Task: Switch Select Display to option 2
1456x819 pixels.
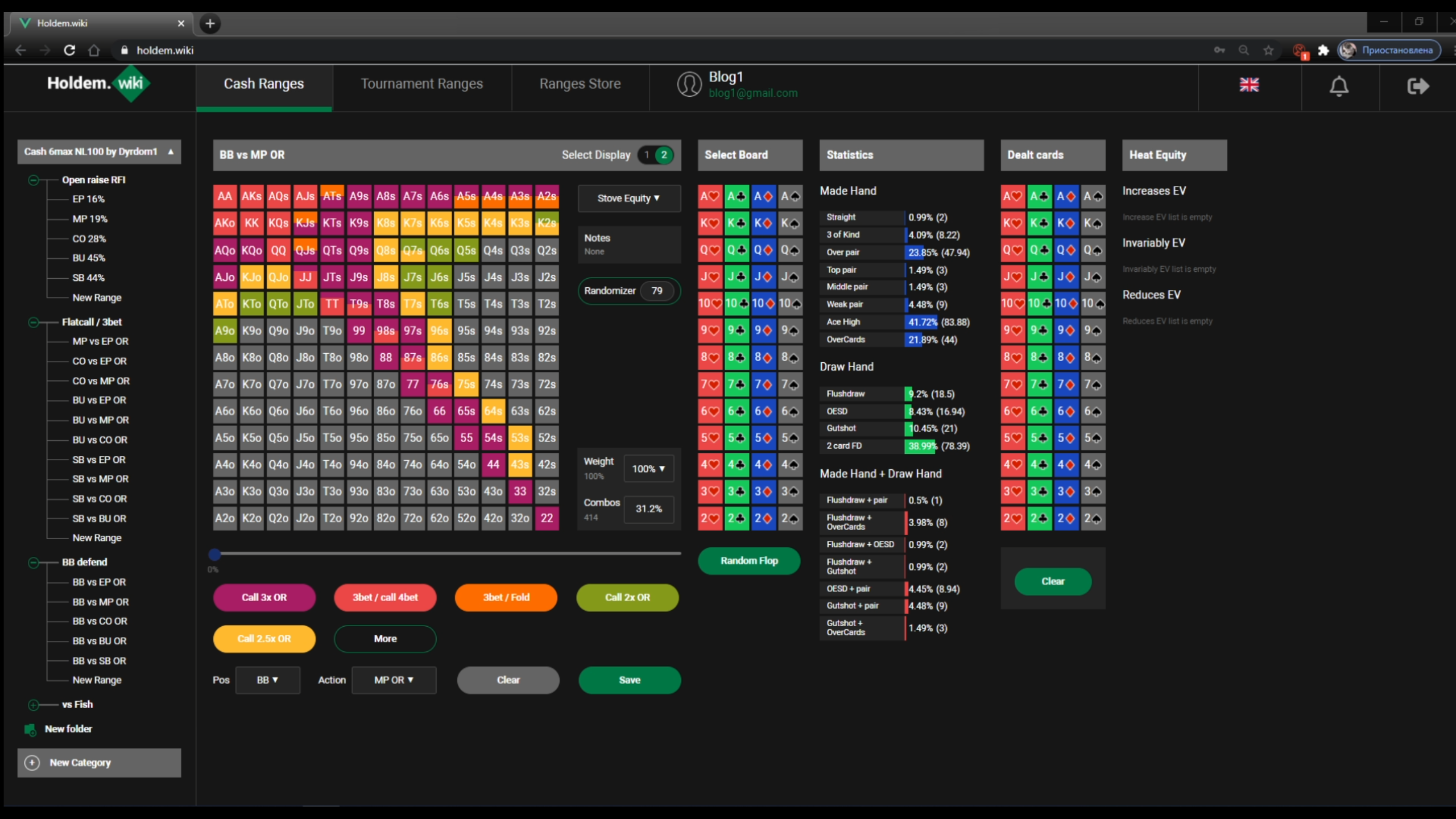Action: [664, 155]
